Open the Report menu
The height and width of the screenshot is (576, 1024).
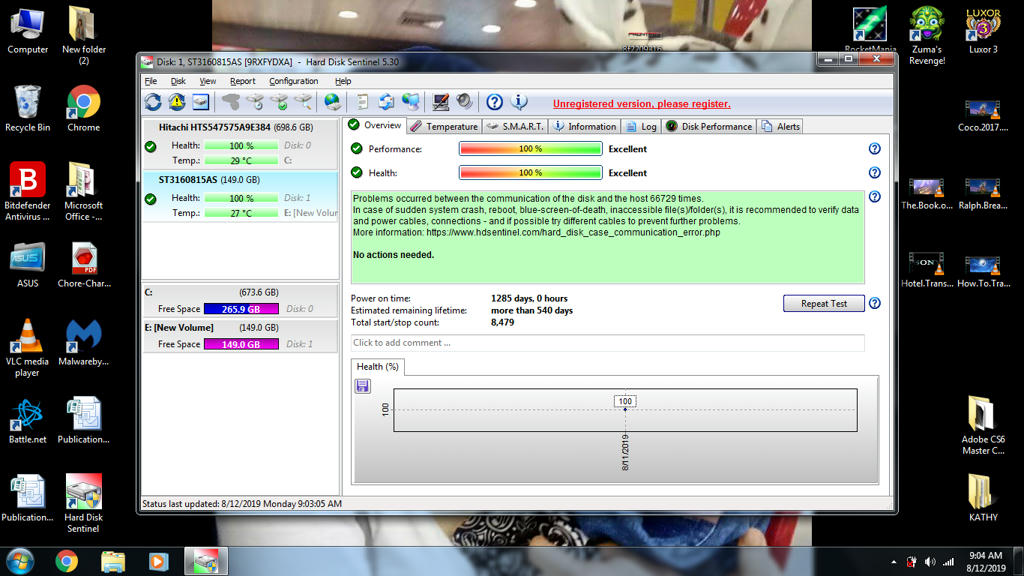click(x=242, y=81)
